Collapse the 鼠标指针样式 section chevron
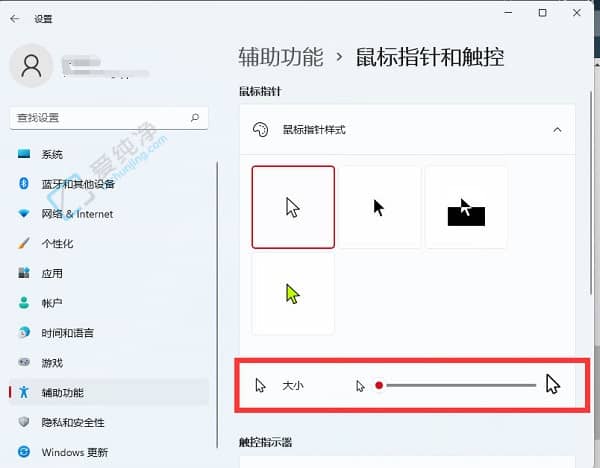The image size is (600, 468). click(x=557, y=130)
